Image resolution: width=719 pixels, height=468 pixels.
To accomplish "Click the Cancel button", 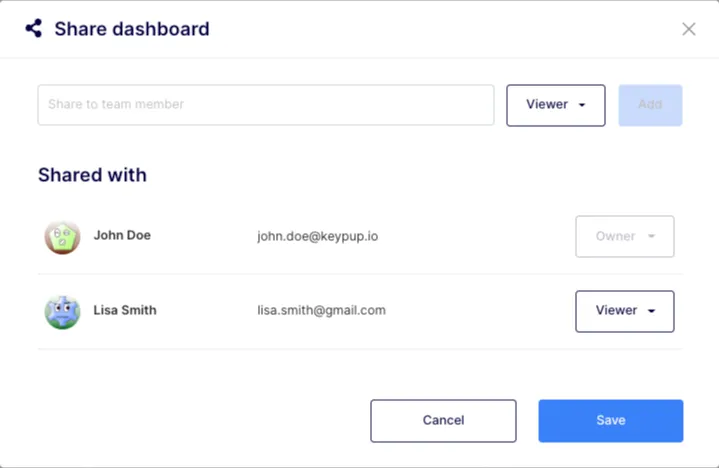I will [x=443, y=421].
